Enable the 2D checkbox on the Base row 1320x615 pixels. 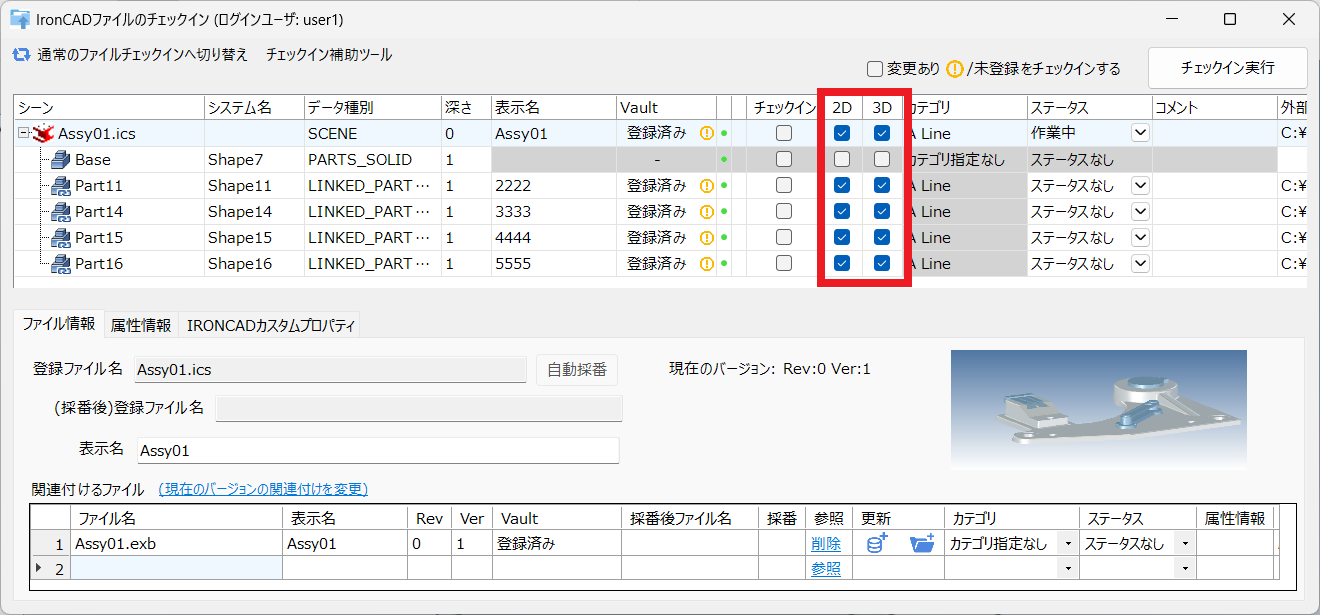(x=840, y=159)
